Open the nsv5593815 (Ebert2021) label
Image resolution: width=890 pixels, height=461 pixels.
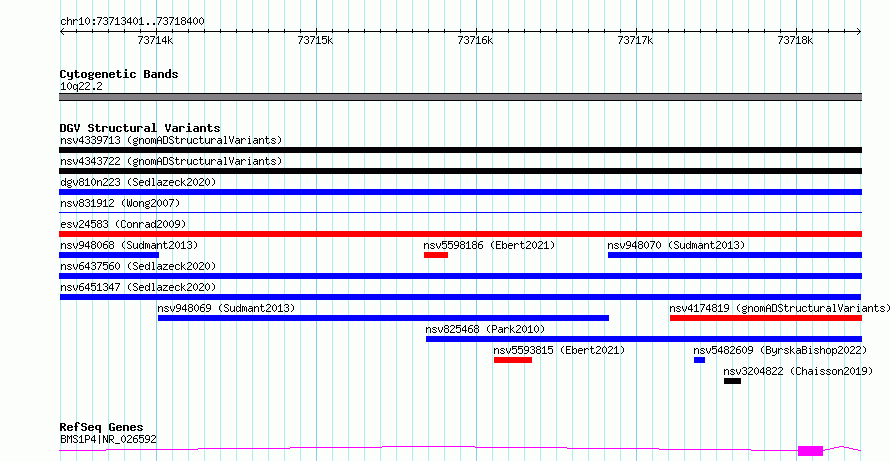(x=559, y=350)
